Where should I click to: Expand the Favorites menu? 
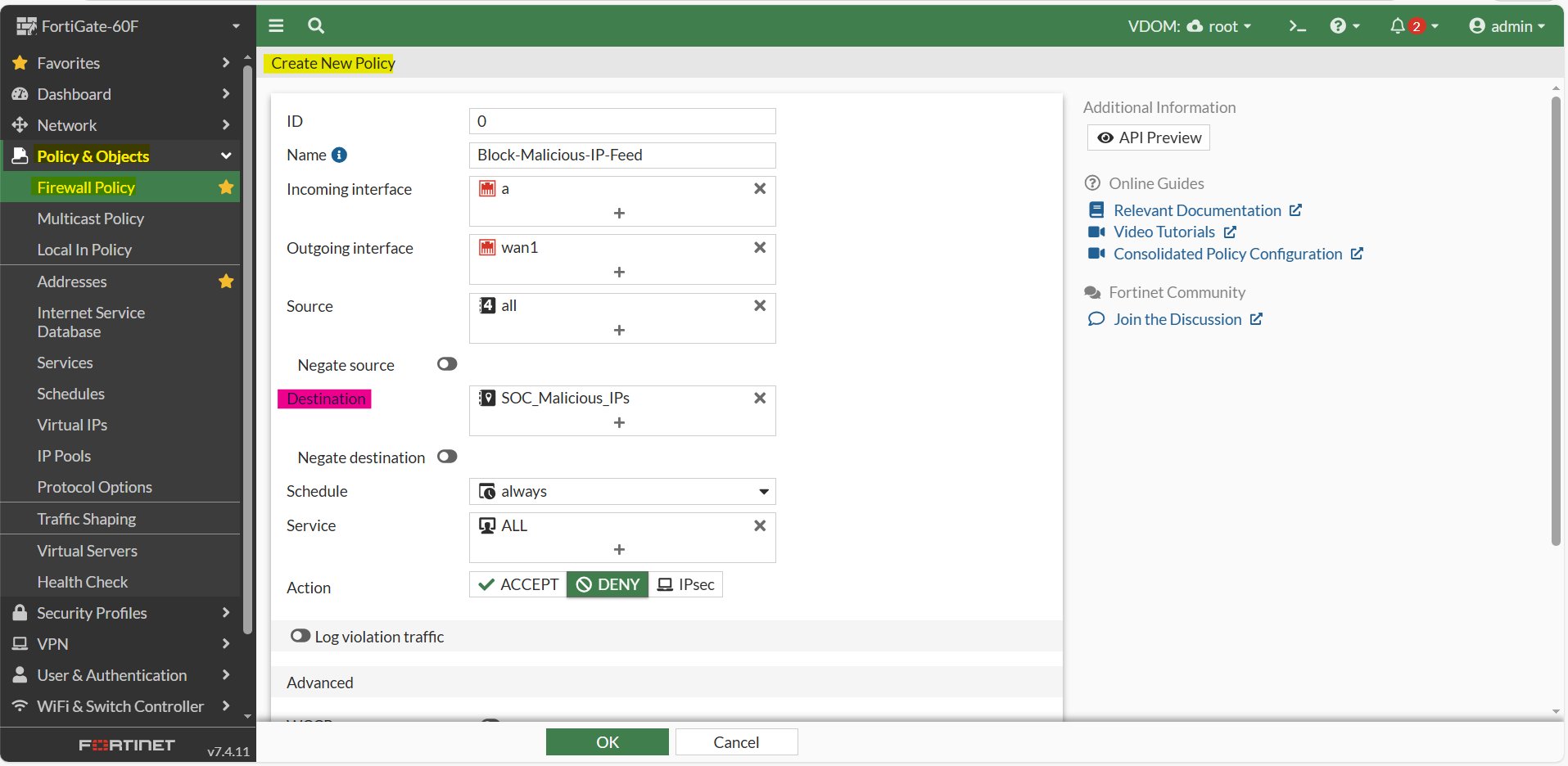(120, 63)
